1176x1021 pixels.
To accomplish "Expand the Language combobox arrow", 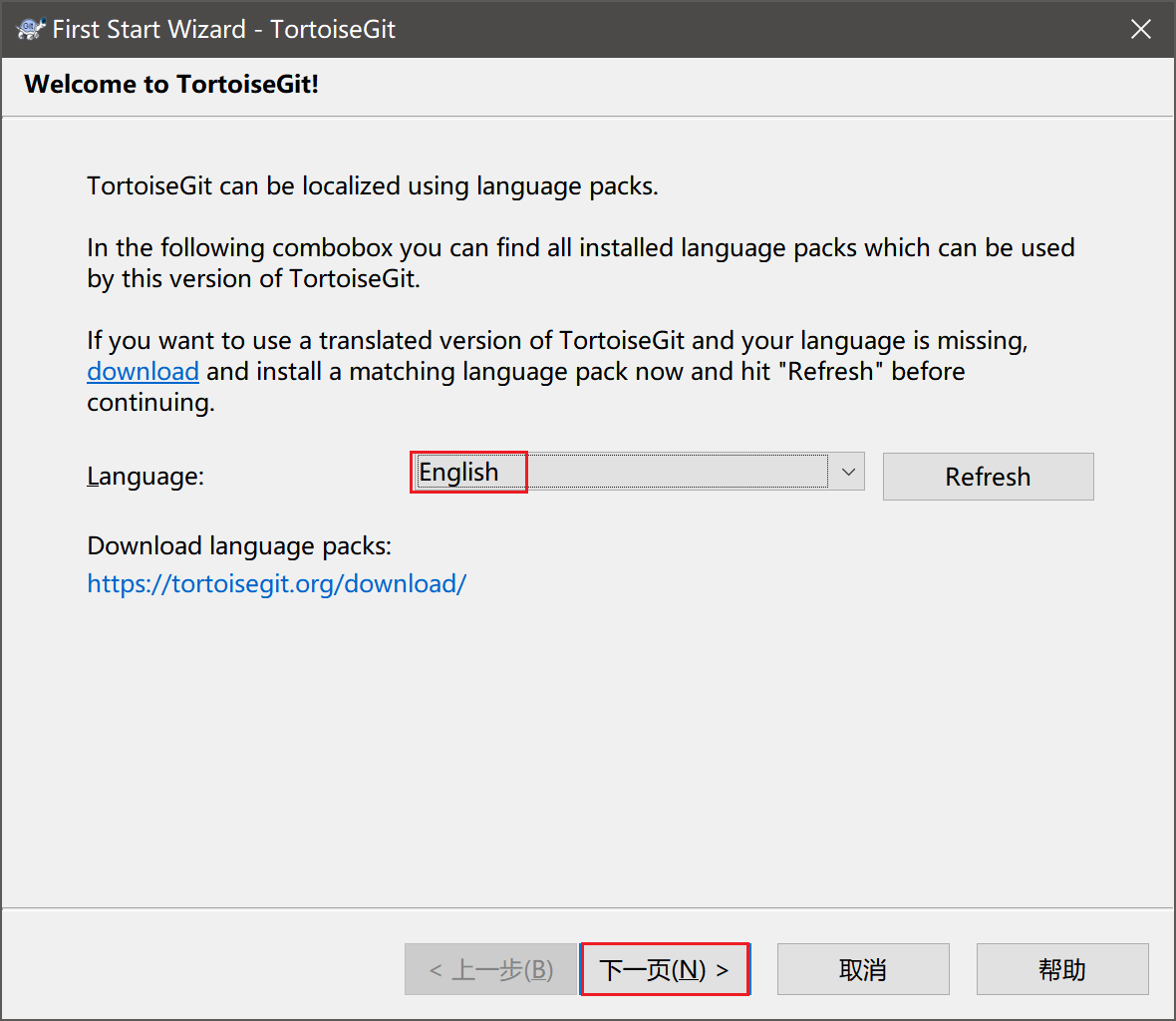I will [848, 473].
